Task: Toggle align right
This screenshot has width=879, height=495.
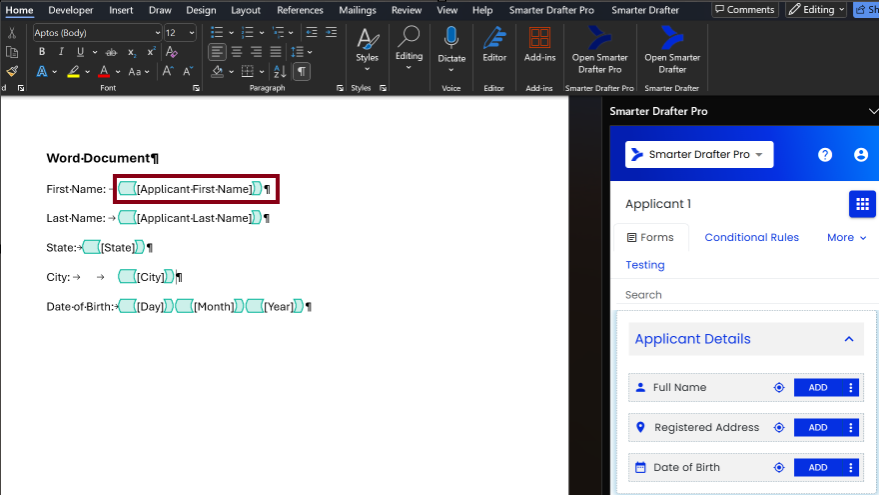Action: 256,52
